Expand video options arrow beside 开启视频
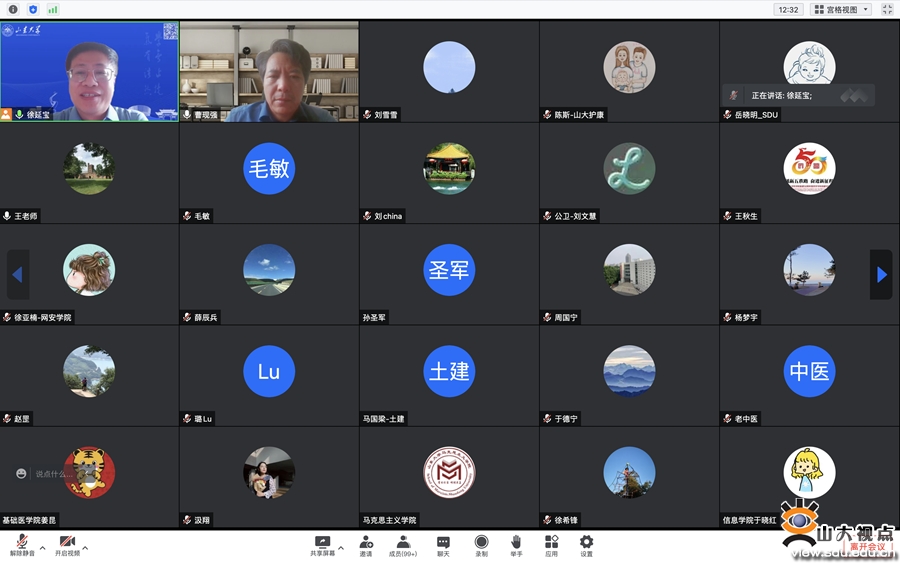The width and height of the screenshot is (900, 563). pyautogui.click(x=85, y=548)
